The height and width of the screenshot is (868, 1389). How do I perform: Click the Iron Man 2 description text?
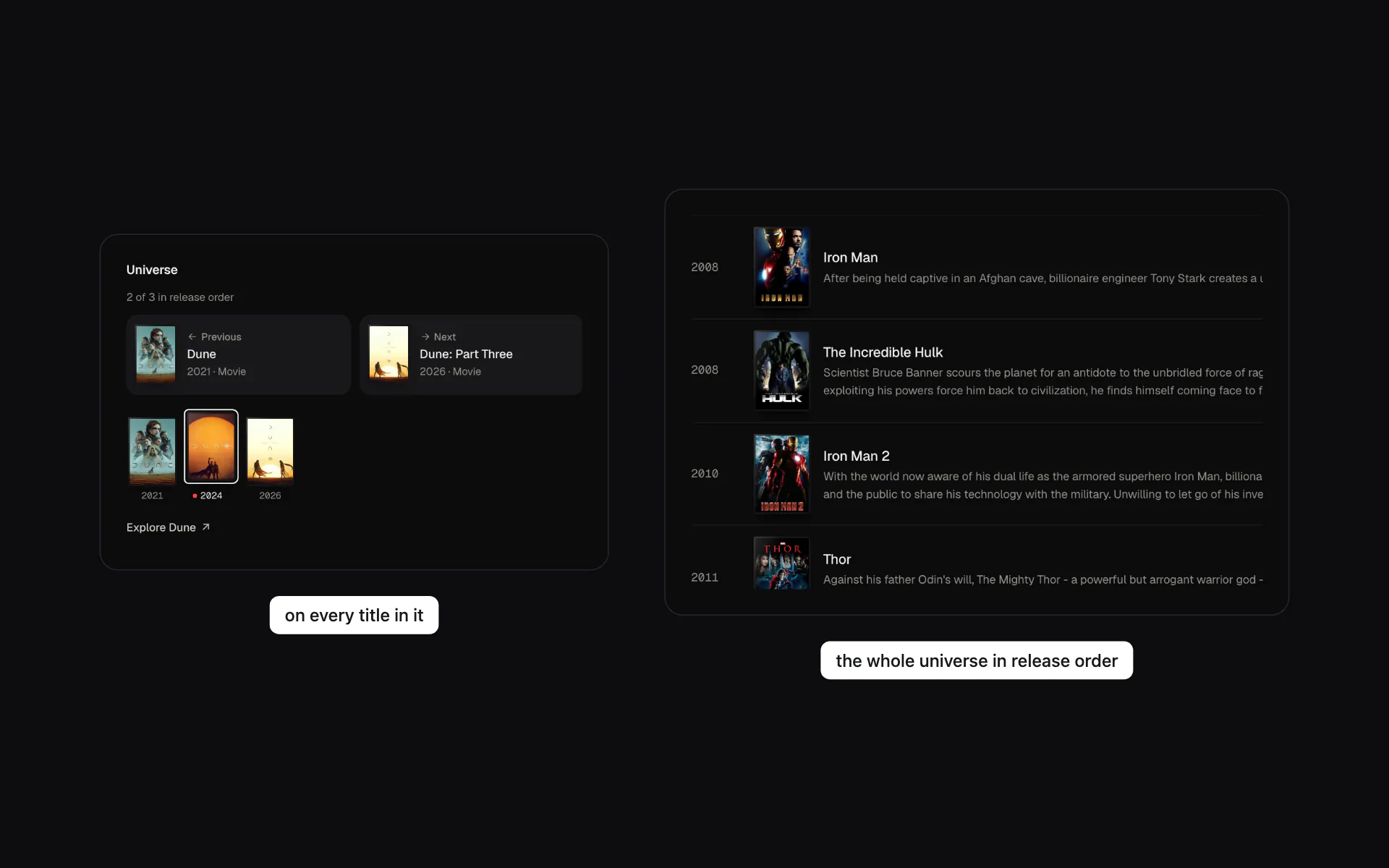[x=1043, y=485]
